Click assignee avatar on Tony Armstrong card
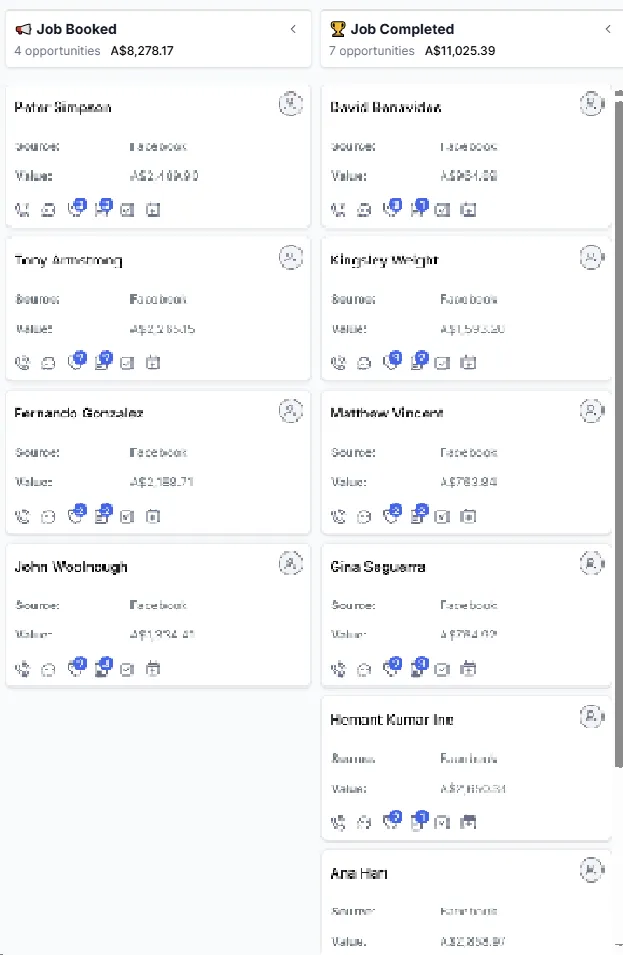The height and width of the screenshot is (955, 623). (x=290, y=257)
